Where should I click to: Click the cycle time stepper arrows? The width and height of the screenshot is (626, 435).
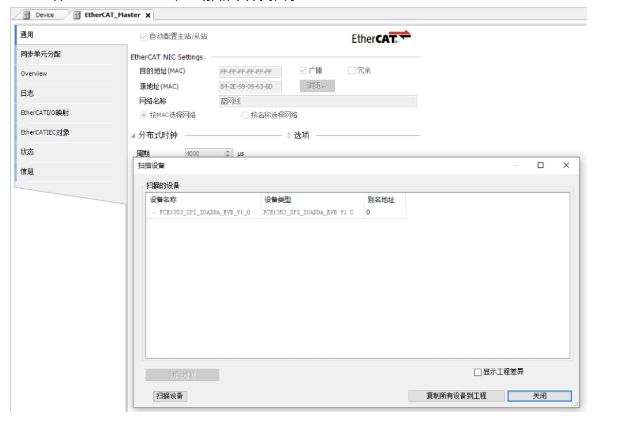(x=228, y=153)
